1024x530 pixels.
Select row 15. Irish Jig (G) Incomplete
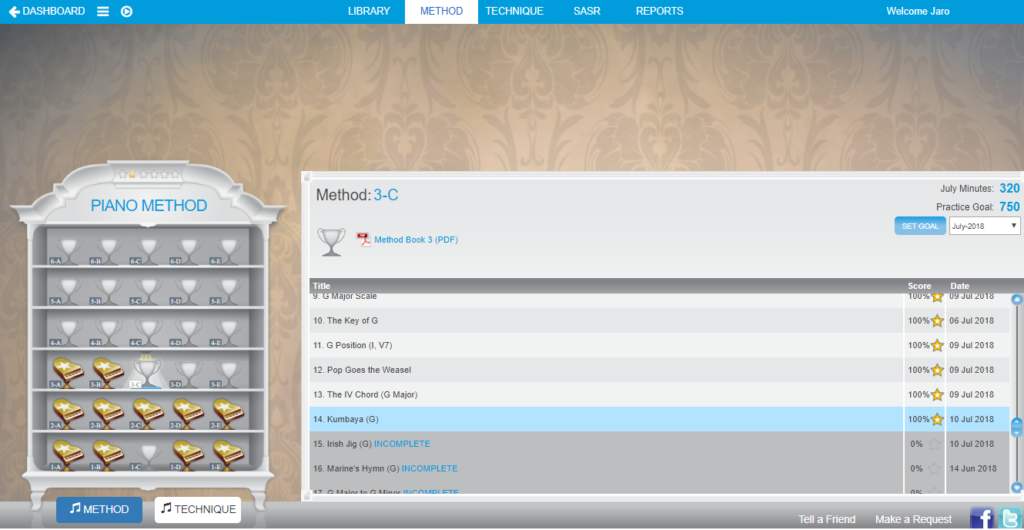pyautogui.click(x=660, y=444)
